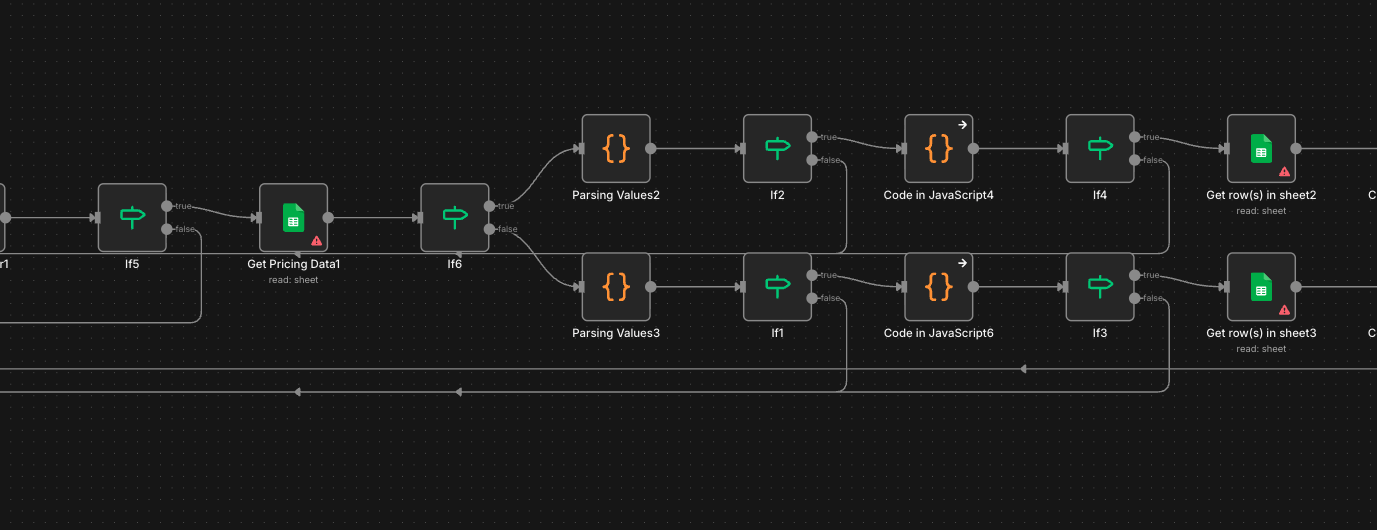
Task: Click "read: sheet" subtitle under Get Pricing Data1
Action: pyautogui.click(x=293, y=280)
